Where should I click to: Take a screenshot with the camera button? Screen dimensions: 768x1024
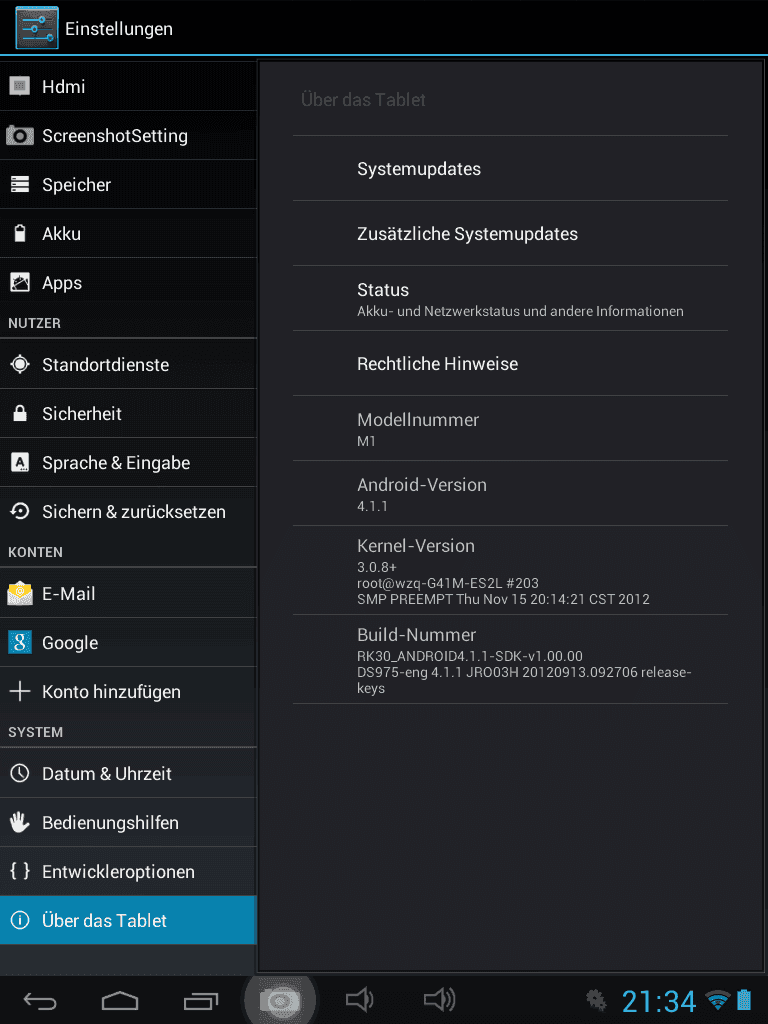click(x=280, y=1000)
